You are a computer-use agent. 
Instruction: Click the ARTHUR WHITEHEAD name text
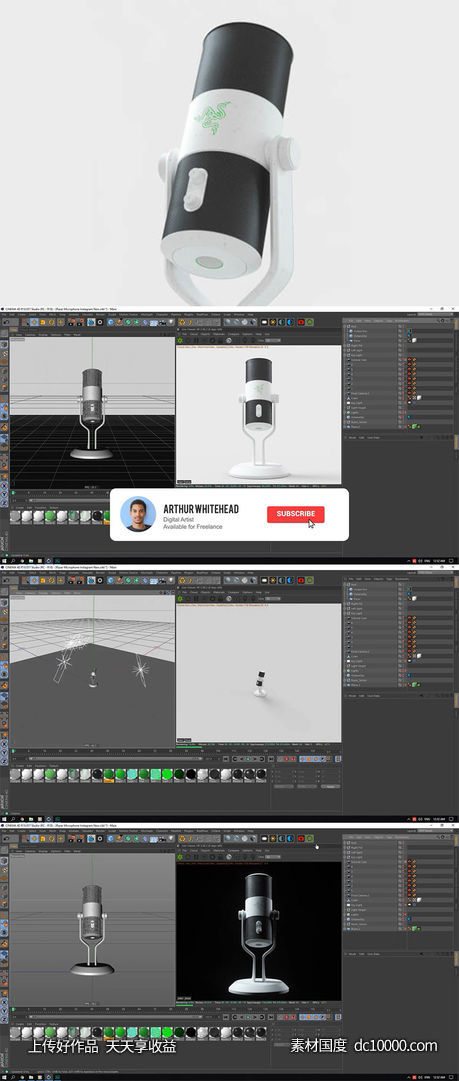click(x=201, y=509)
